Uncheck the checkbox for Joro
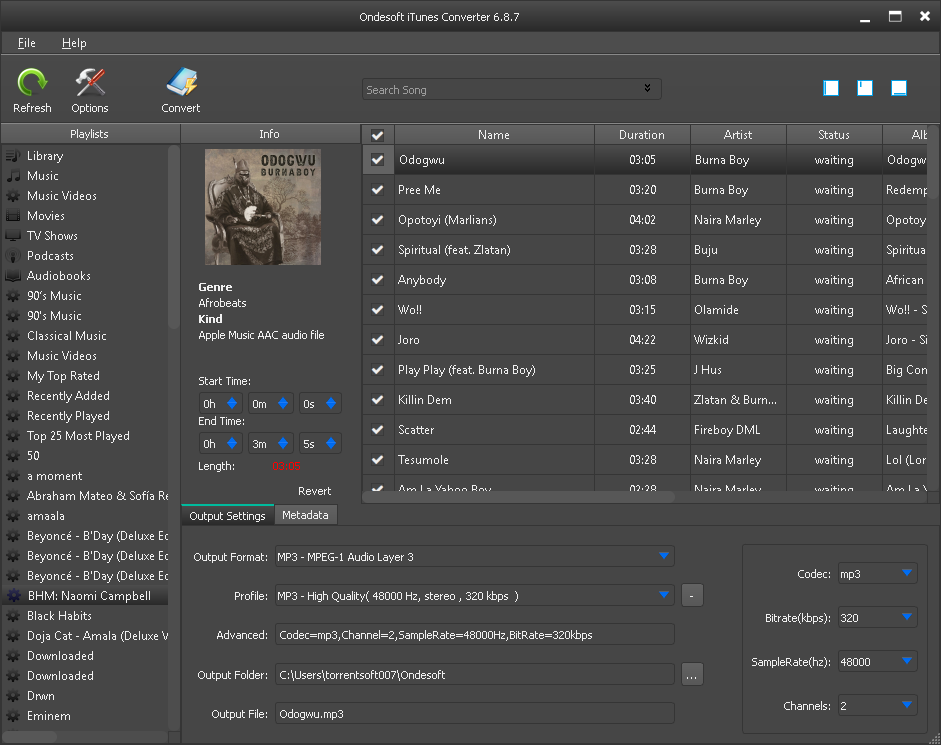This screenshot has width=941, height=745. 377,340
